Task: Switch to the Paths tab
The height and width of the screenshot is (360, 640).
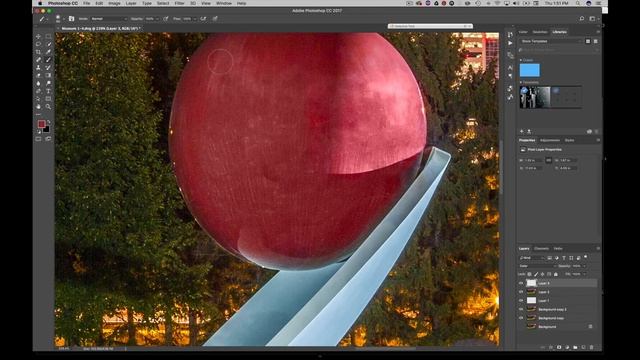Action: (558, 249)
